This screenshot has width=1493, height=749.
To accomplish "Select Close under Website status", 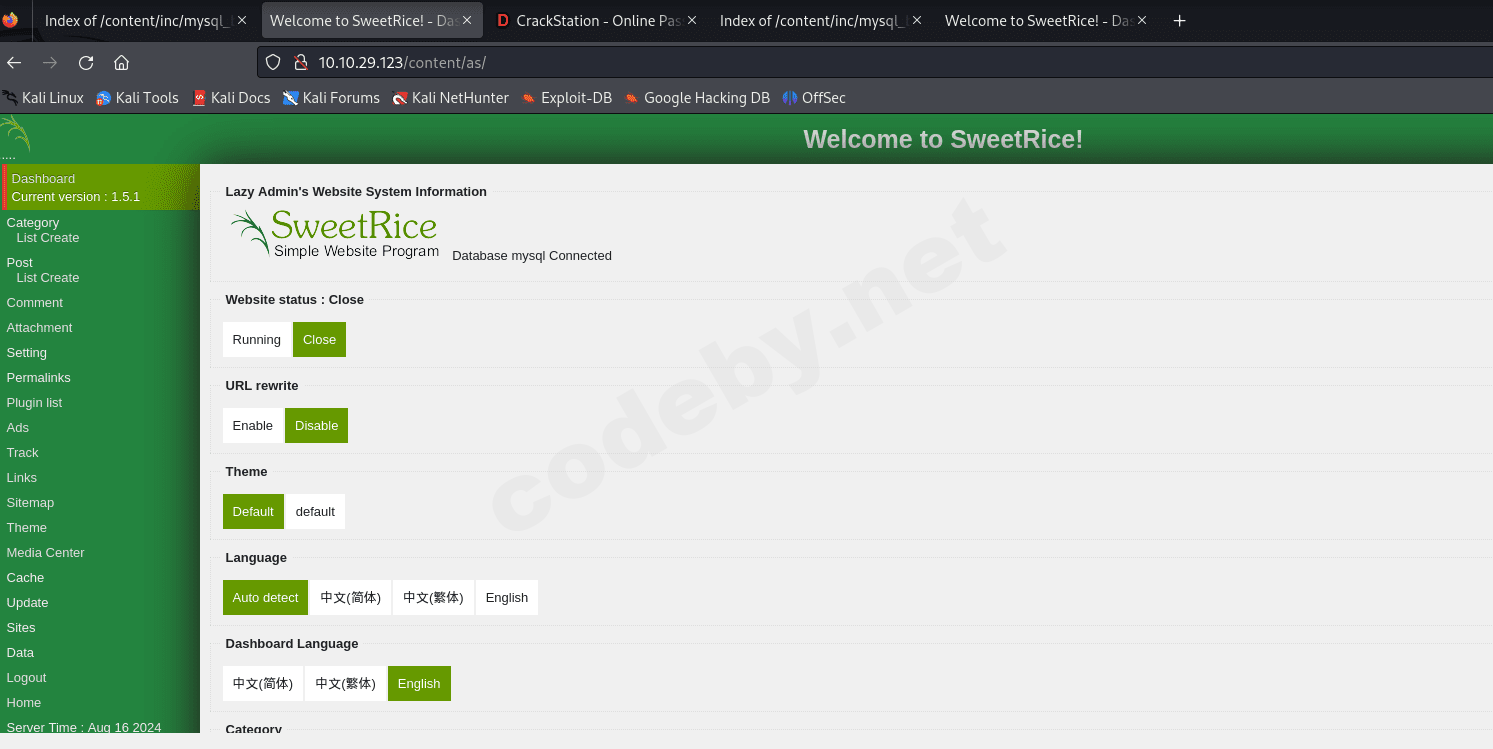I will [x=319, y=340].
